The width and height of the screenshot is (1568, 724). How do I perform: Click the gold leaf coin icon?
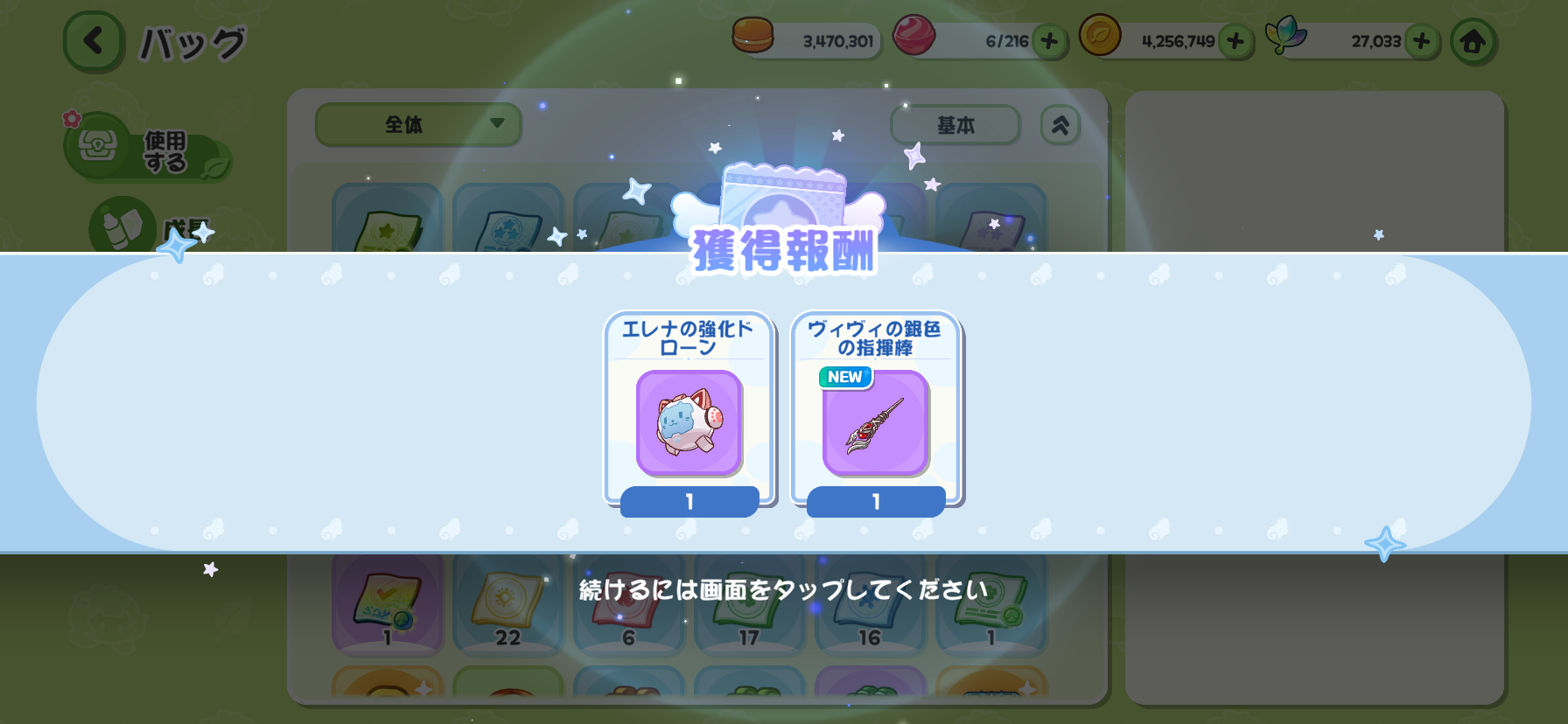[x=1100, y=36]
